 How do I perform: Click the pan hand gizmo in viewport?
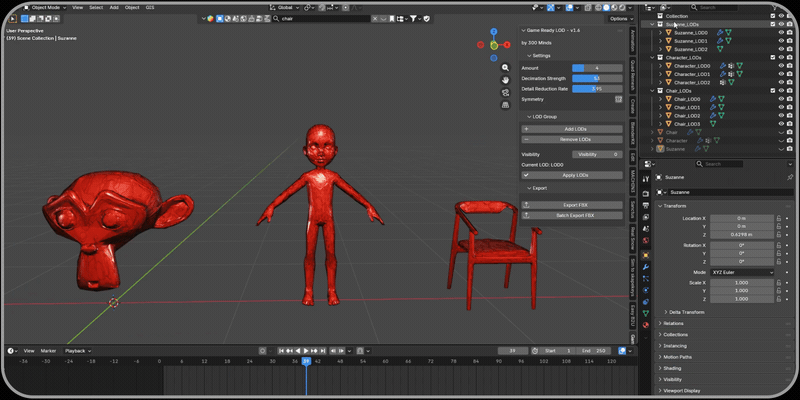click(505, 80)
